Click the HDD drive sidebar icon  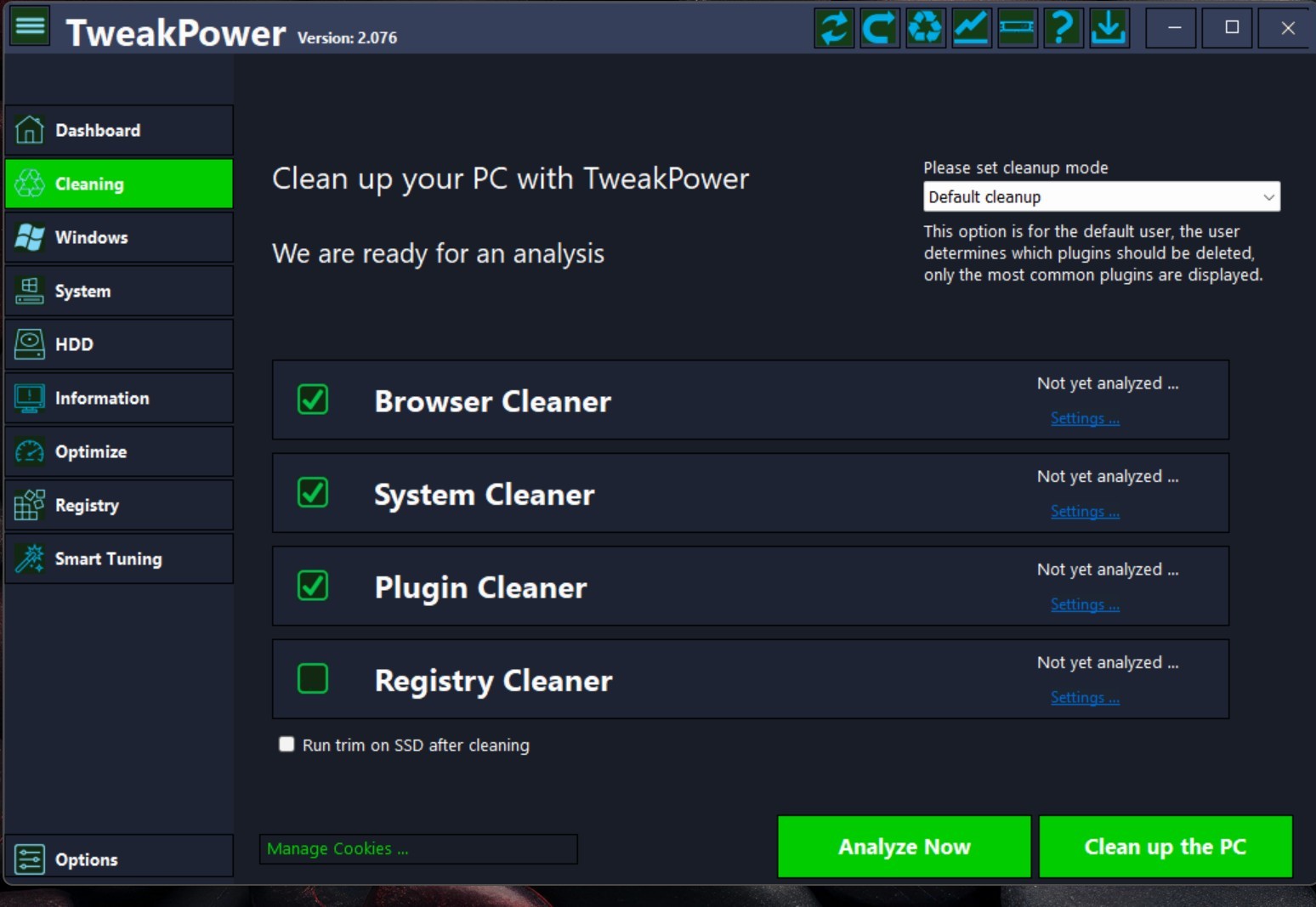(x=30, y=344)
